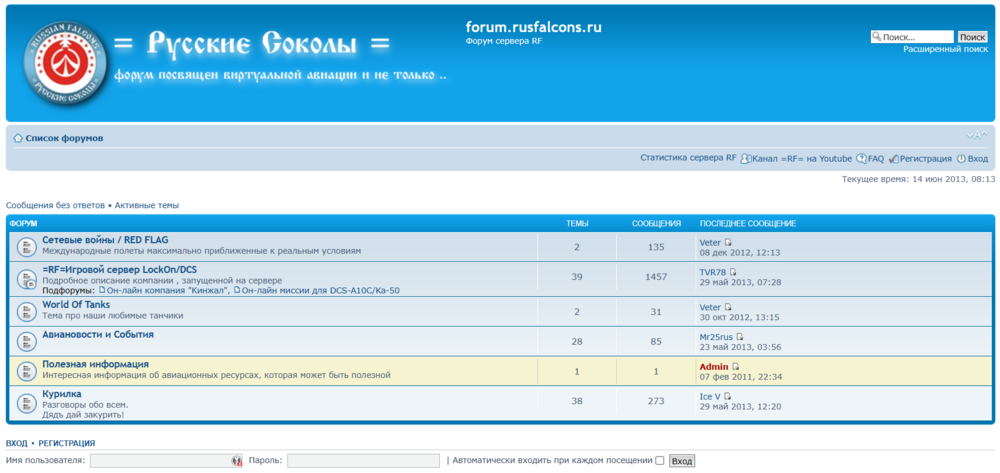Focus the Пароль input field
This screenshot has width=1000, height=473.
(364, 461)
